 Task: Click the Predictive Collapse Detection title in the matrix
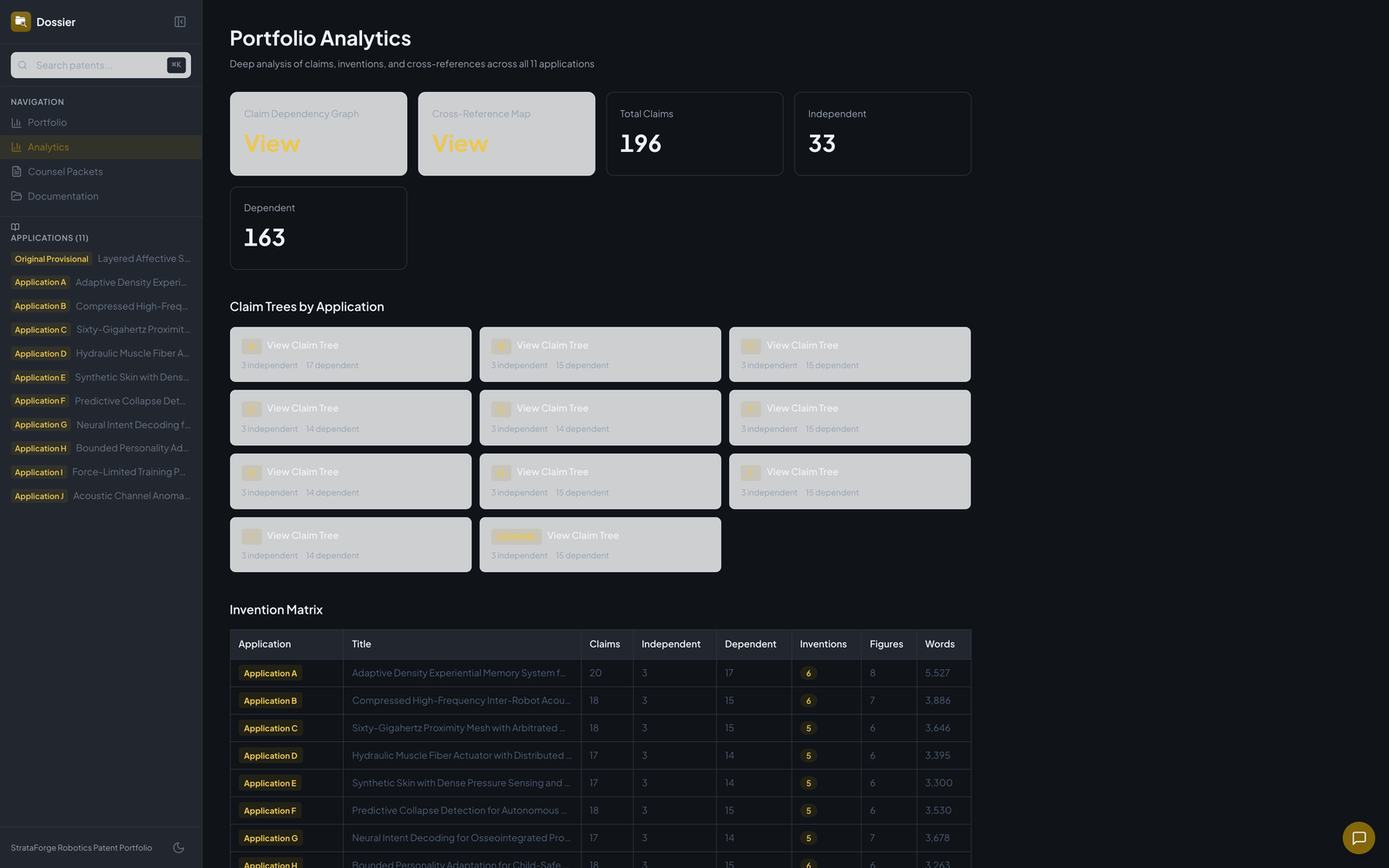458,811
